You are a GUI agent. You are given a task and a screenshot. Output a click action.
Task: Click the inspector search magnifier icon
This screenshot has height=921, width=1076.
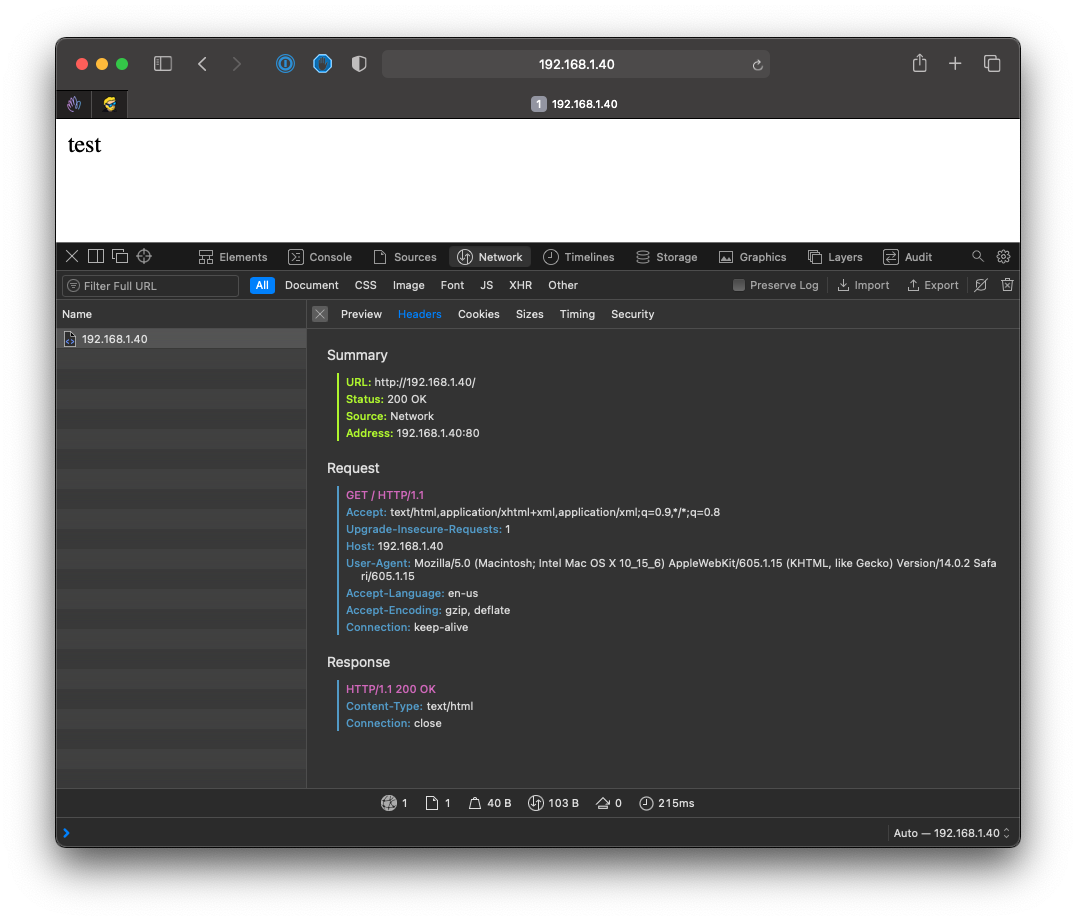click(x=978, y=257)
